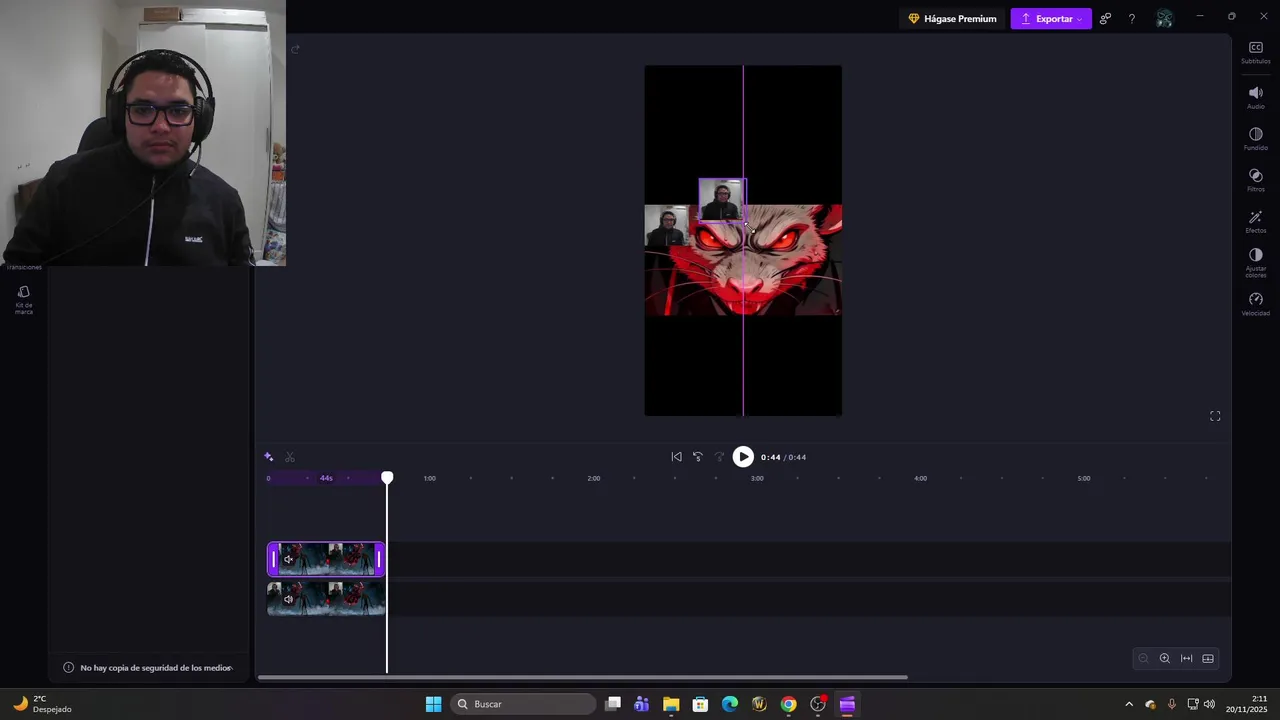Select the bottom track video clip
Viewport: 1280px width, 720px height.
click(x=326, y=599)
